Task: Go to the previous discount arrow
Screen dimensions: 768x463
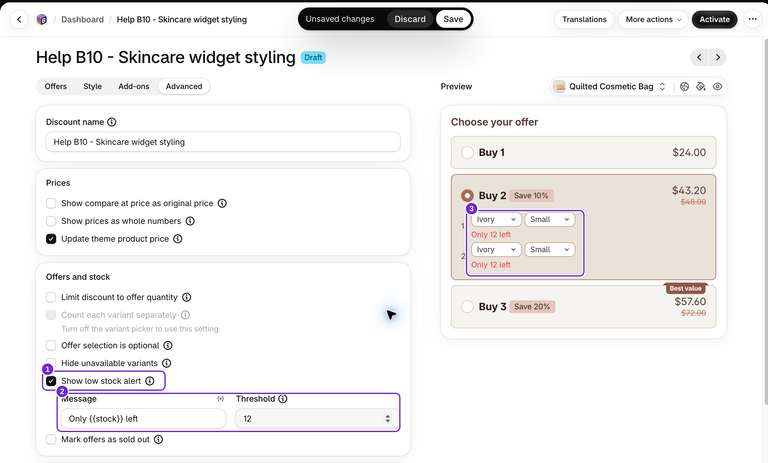Action: (x=699, y=57)
